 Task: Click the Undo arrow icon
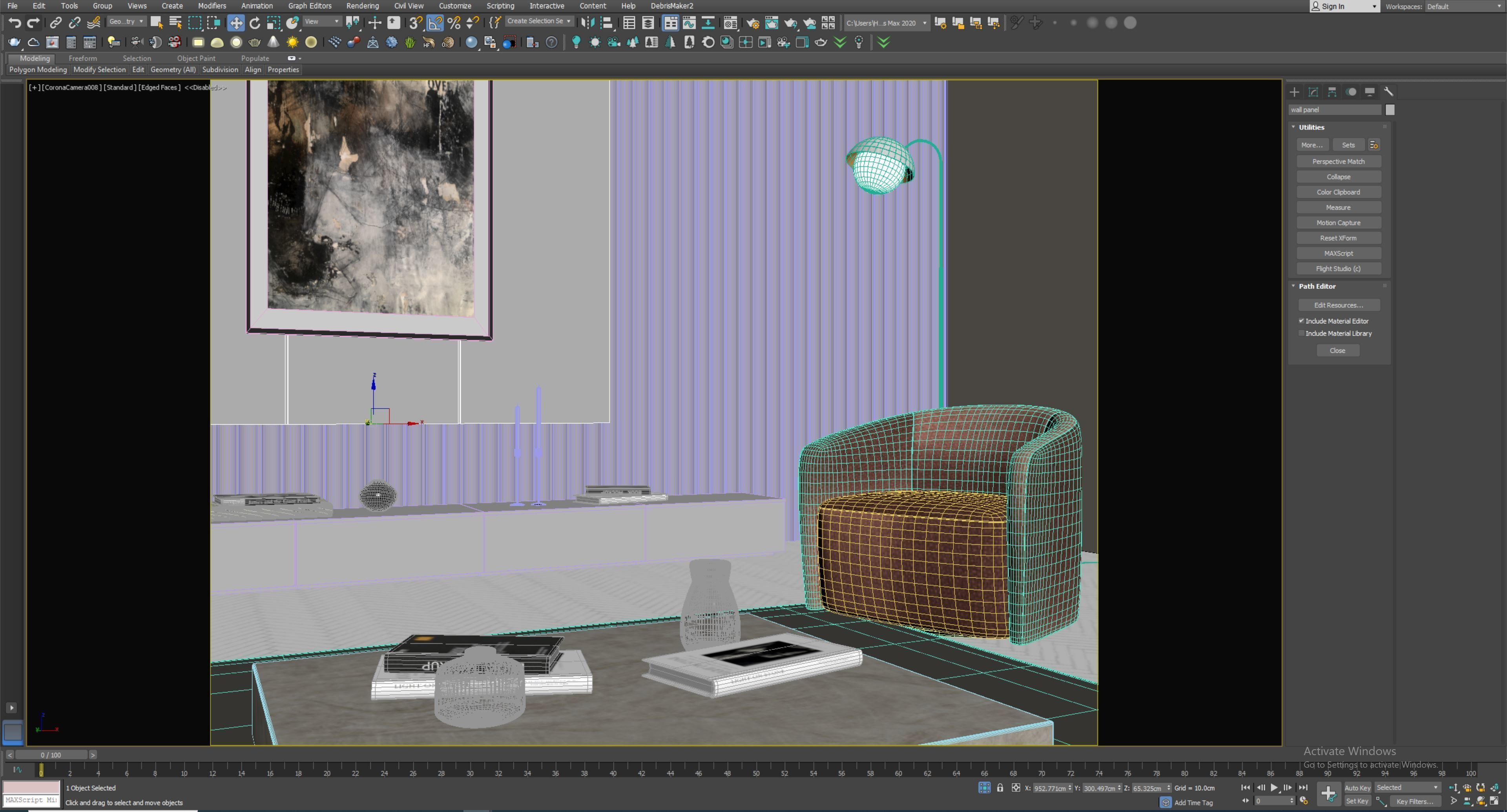[15, 23]
